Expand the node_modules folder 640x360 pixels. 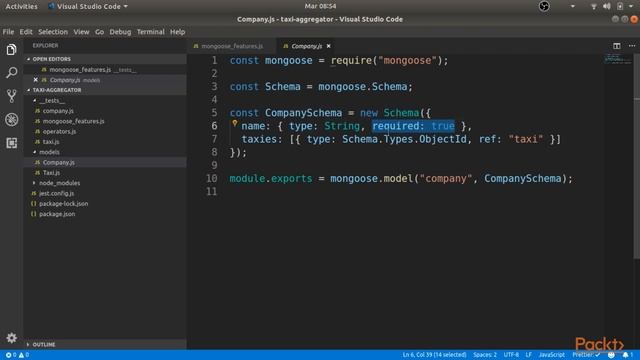pos(35,183)
